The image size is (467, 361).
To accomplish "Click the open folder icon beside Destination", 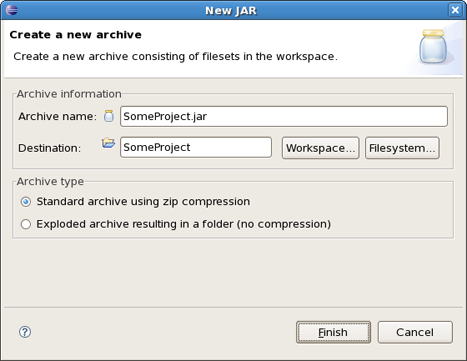I will point(108,143).
